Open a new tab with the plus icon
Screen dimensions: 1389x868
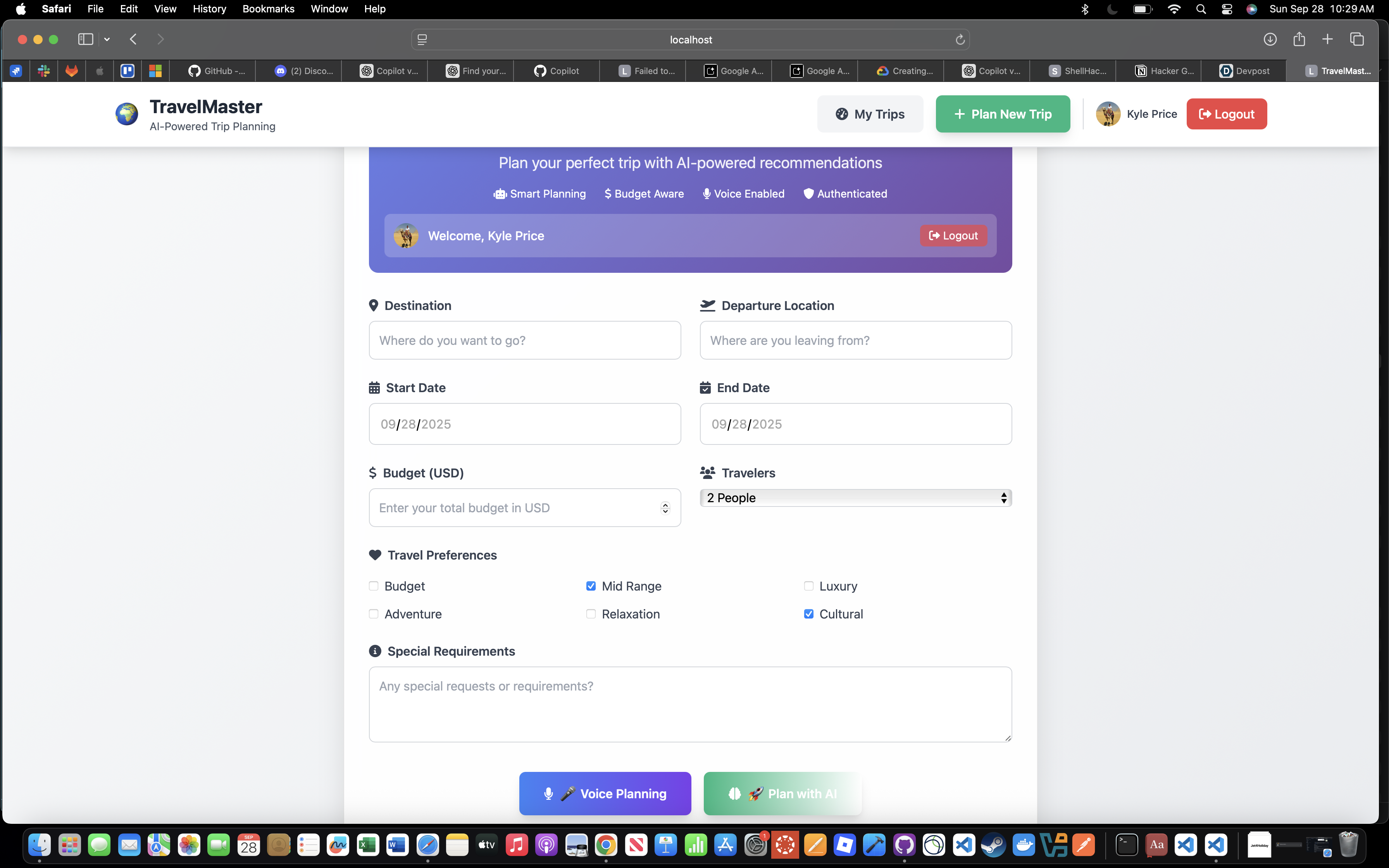[1328, 39]
